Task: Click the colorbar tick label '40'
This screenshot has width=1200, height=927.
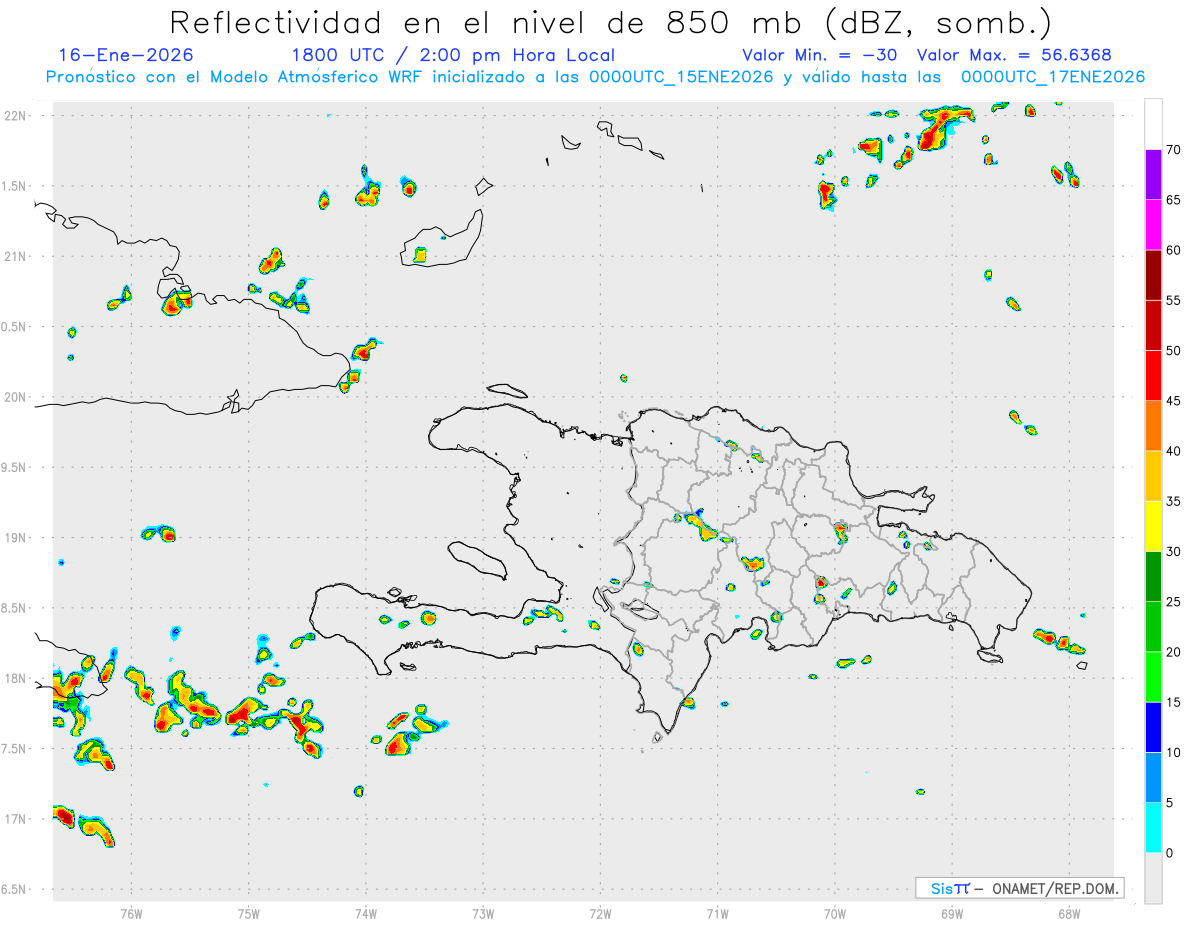Action: point(1174,451)
